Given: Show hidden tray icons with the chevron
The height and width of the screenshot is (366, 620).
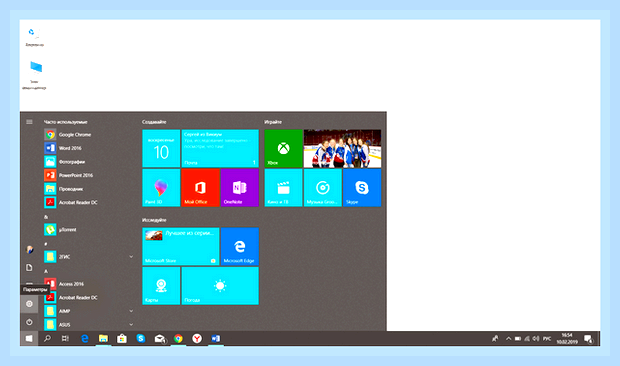Looking at the screenshot, I should [508, 339].
